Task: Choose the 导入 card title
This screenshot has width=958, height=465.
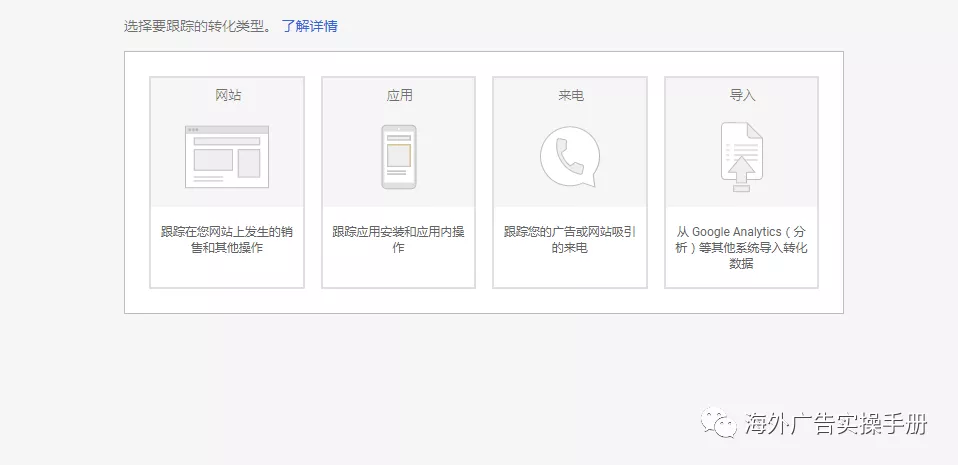Action: coord(742,95)
